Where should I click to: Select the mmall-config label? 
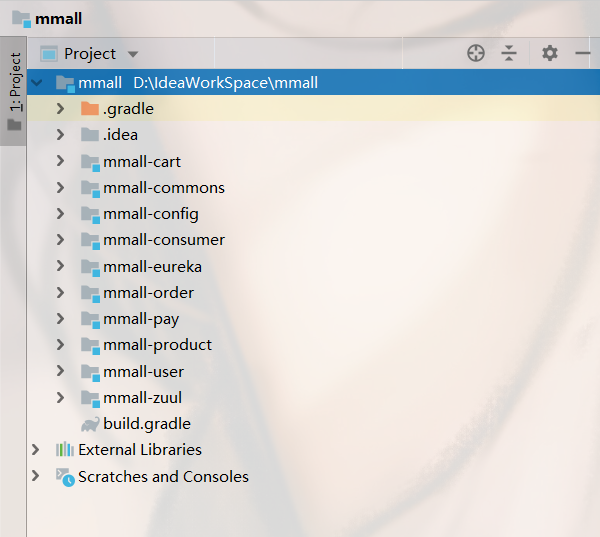[151, 215]
